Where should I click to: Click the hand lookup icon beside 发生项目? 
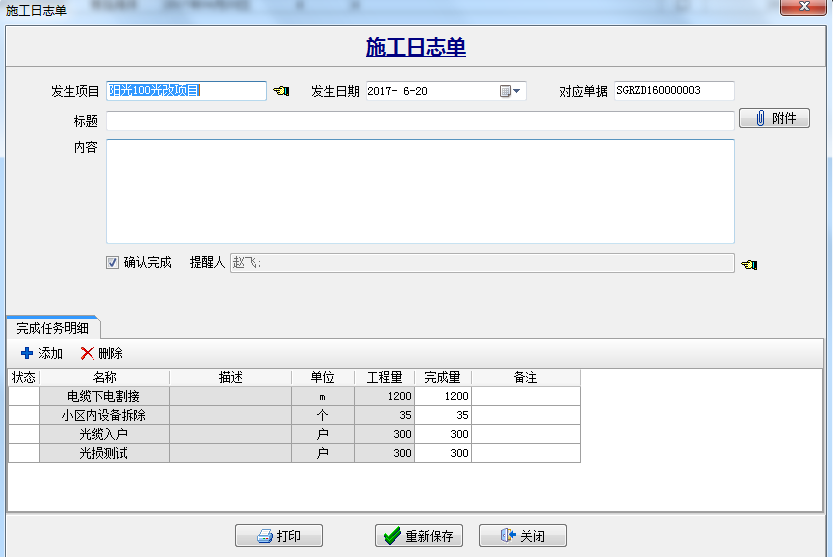[x=281, y=91]
